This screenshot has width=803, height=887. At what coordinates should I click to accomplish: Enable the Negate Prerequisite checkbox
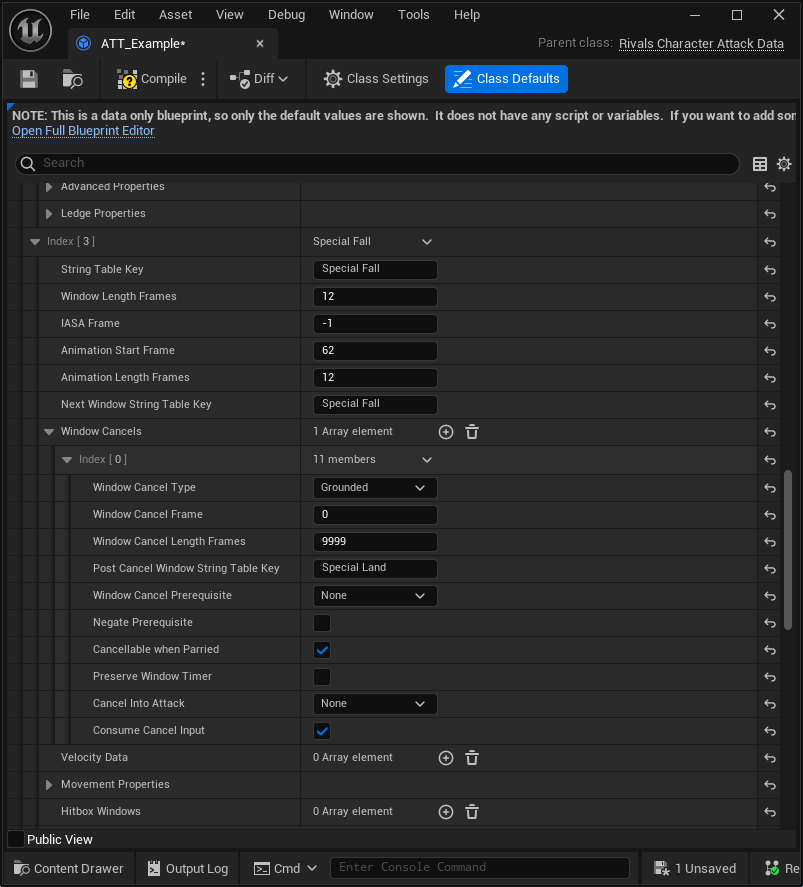(x=322, y=623)
